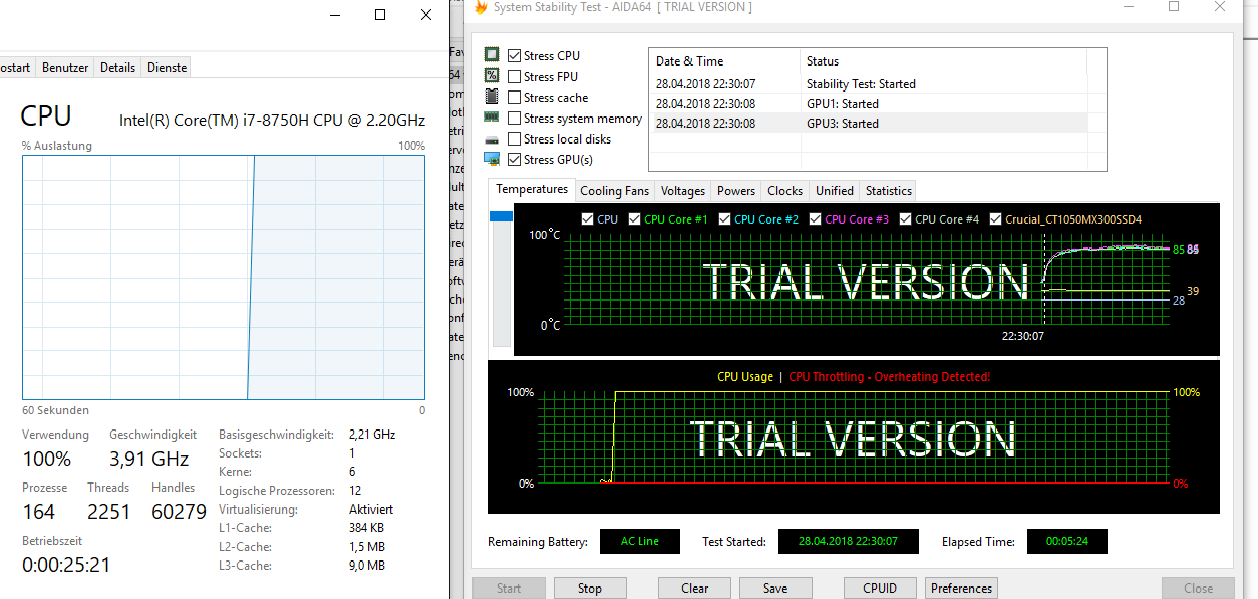This screenshot has width=1258, height=599.
Task: Open Task Manager Benutzer tab
Action: pos(65,68)
